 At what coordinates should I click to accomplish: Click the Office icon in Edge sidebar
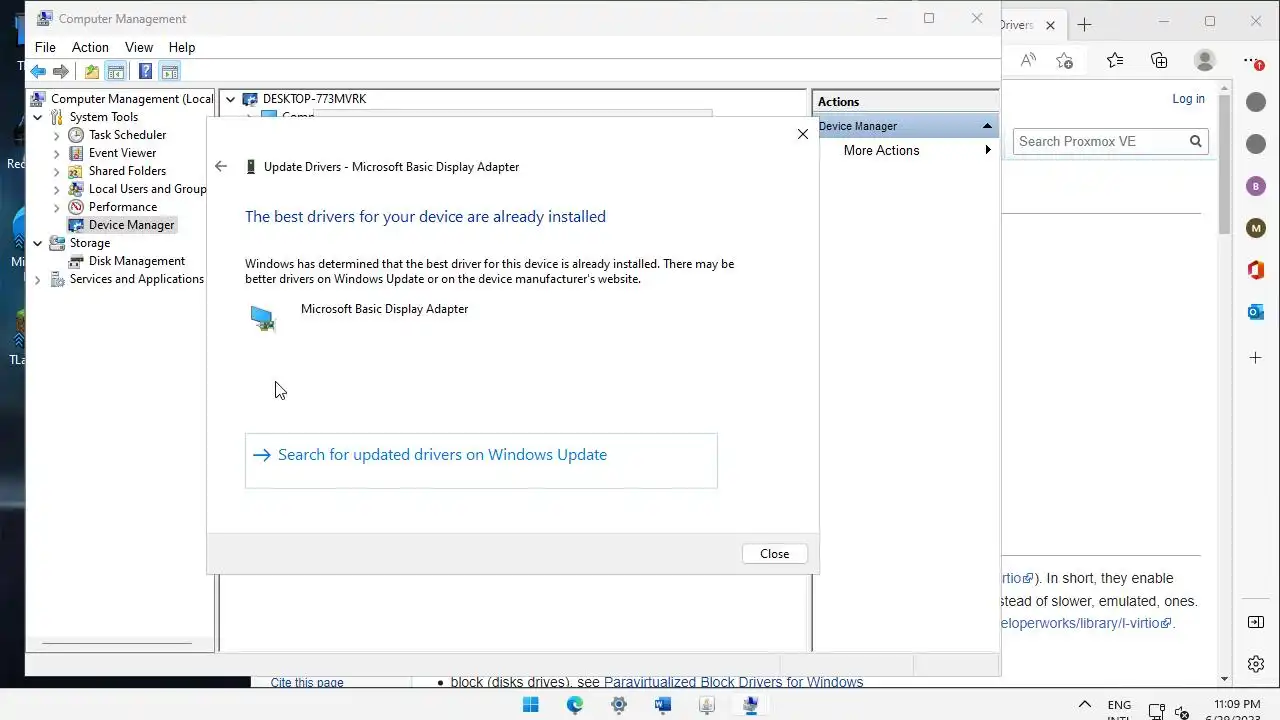click(x=1256, y=270)
